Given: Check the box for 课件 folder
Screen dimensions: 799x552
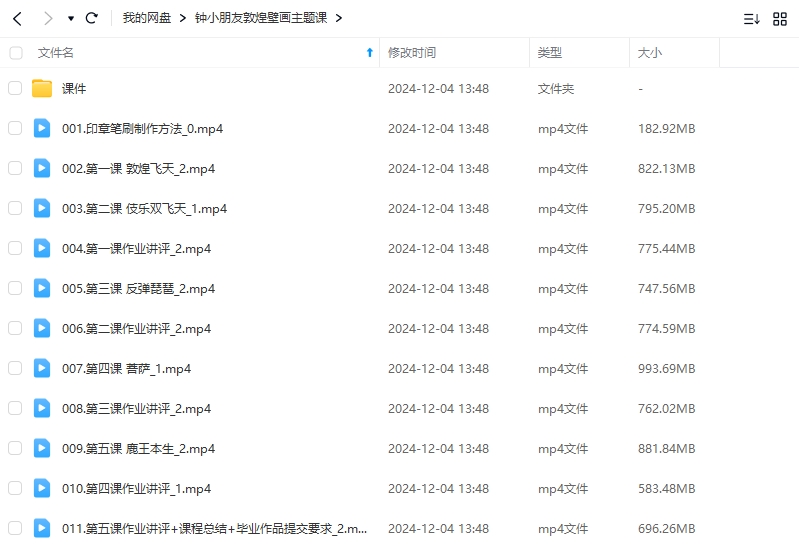Looking at the screenshot, I should point(15,89).
